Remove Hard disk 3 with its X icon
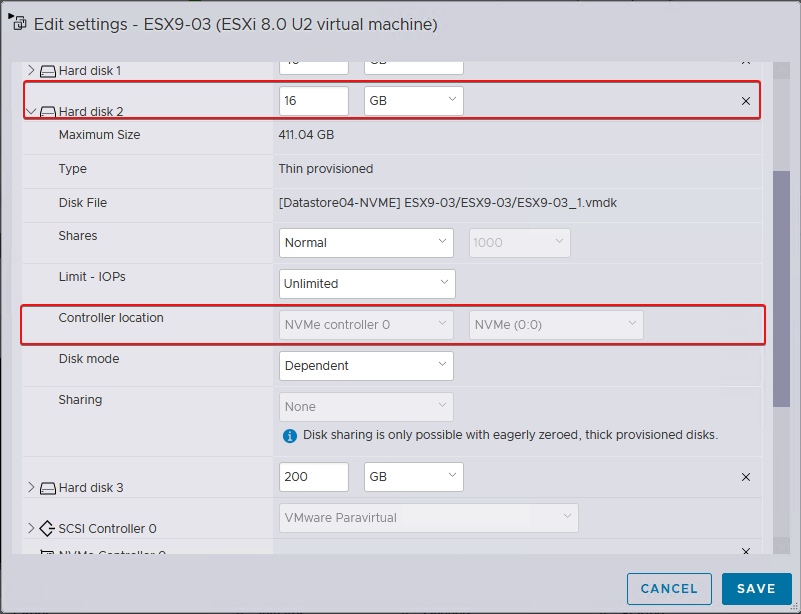The width and height of the screenshot is (801, 614). coord(745,477)
